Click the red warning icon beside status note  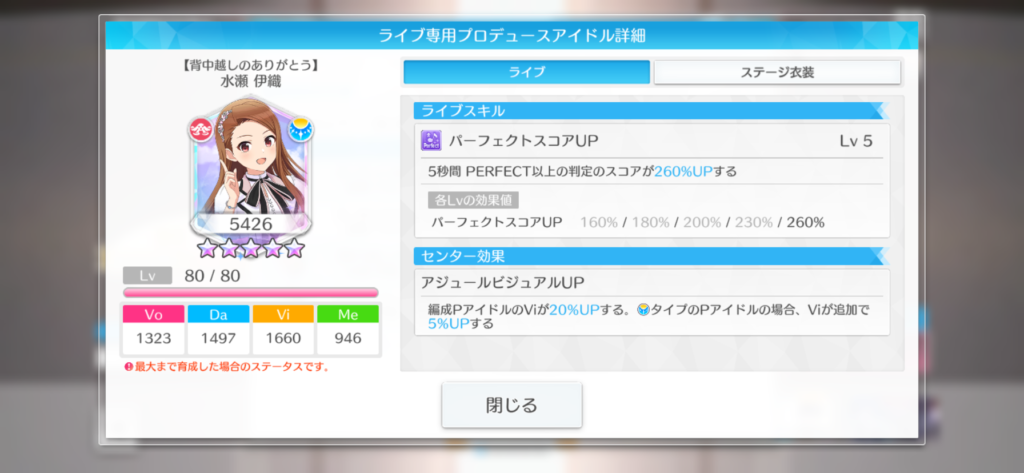coord(129,367)
